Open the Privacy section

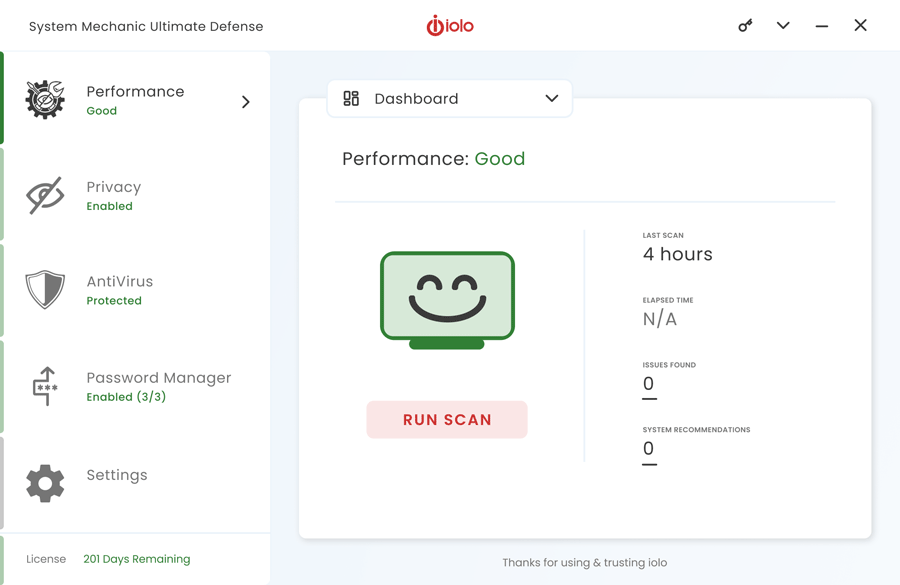click(x=135, y=195)
